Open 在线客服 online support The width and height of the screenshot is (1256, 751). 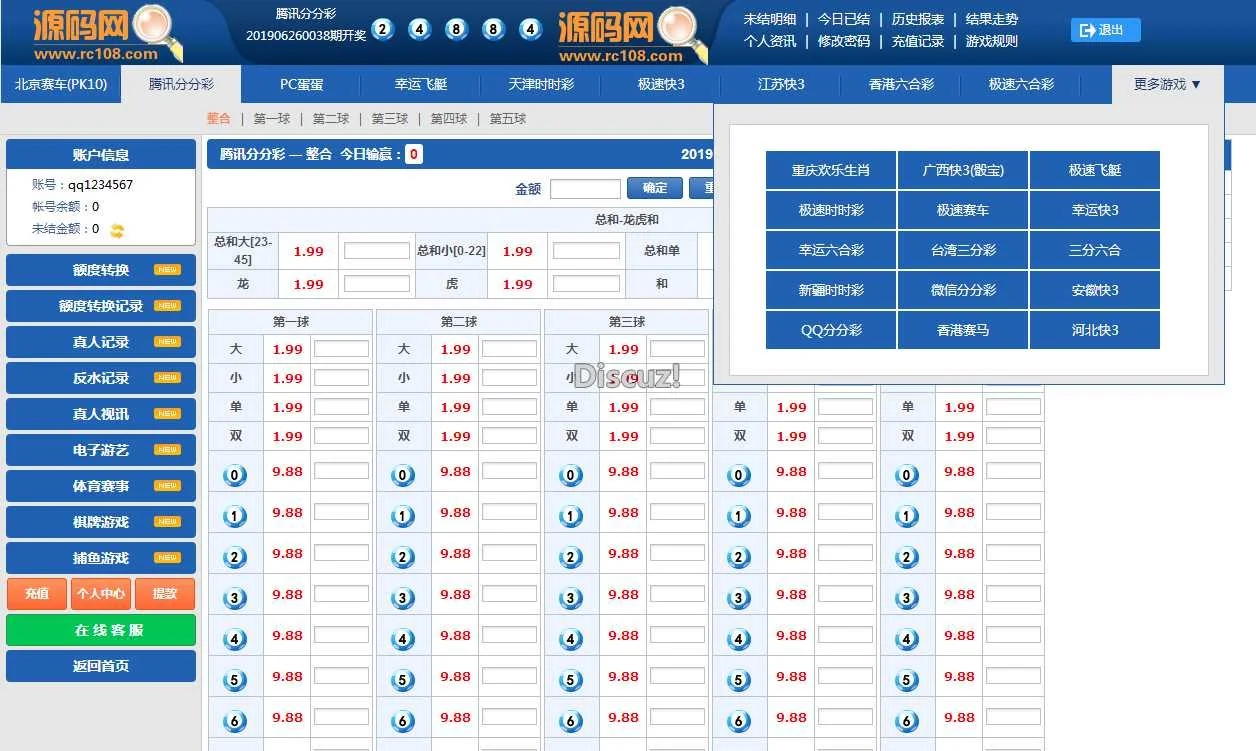click(x=101, y=630)
